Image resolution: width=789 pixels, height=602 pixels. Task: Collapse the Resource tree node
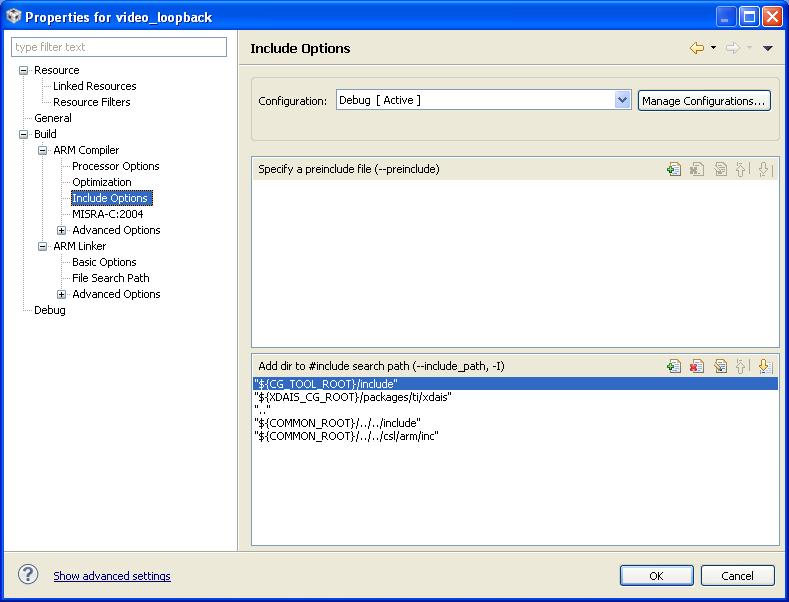pos(24,70)
